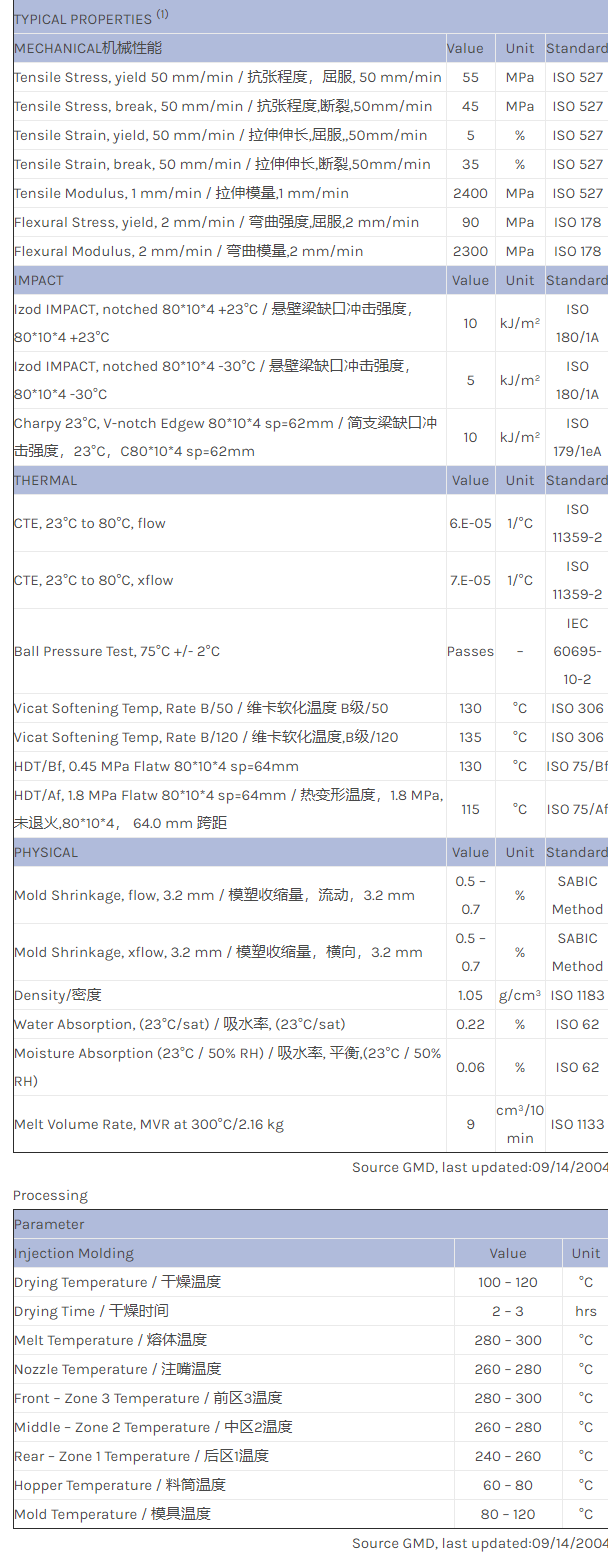The height and width of the screenshot is (1554, 608).
Task: Click the ISO 1183 standard cell
Action: pos(577,995)
